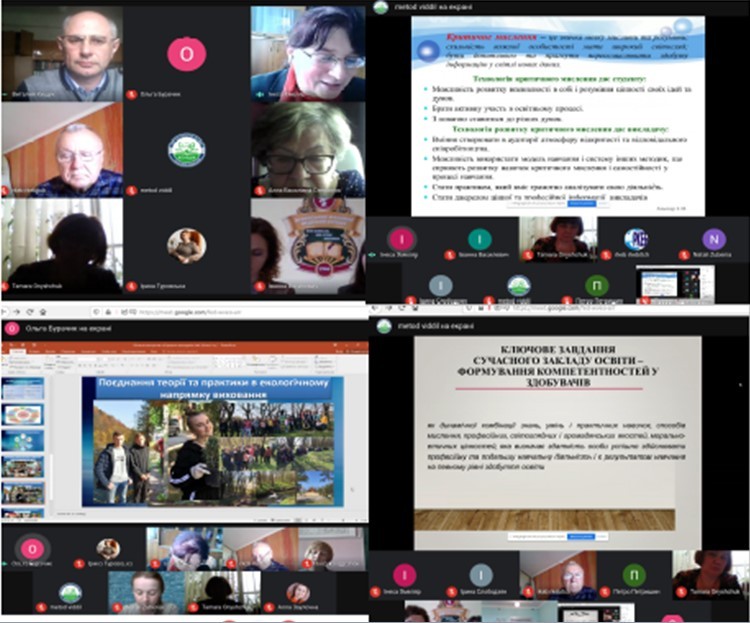The width and height of the screenshot is (750, 623).
Task: Open blue-haired woman video tile in bottom-left strip
Action: pyautogui.click(x=185, y=549)
